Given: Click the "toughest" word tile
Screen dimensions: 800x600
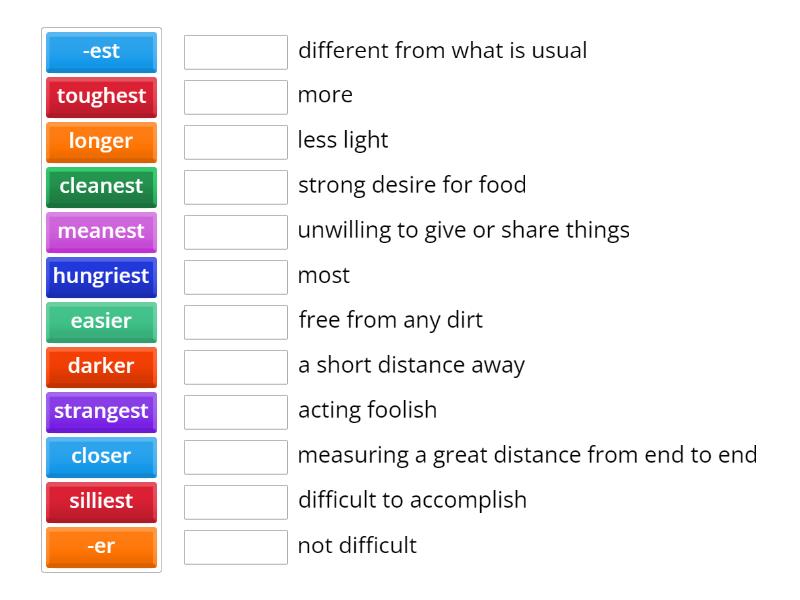Looking at the screenshot, I should (100, 97).
